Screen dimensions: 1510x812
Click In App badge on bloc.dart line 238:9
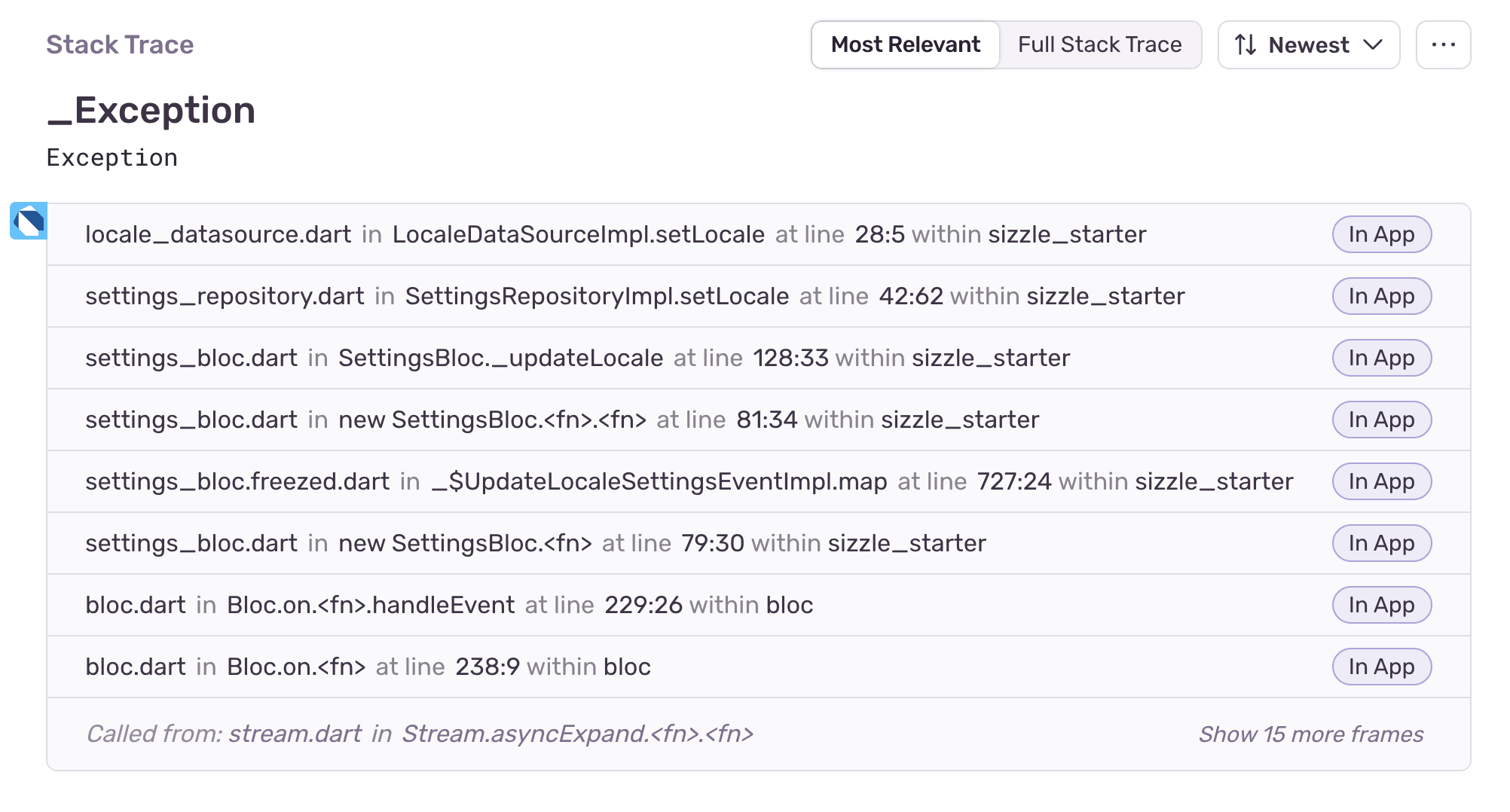tap(1381, 667)
